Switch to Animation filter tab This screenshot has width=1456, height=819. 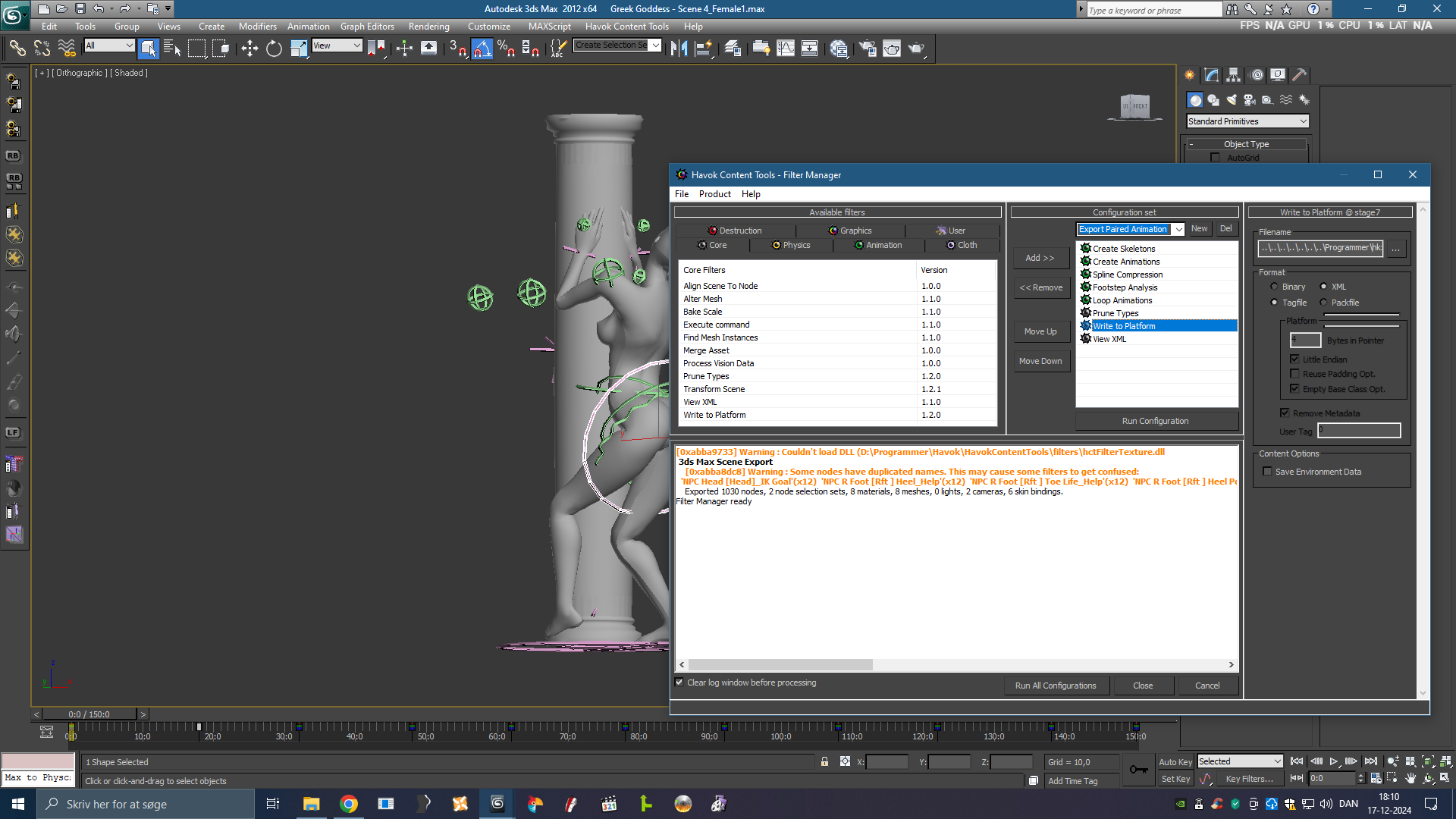point(878,245)
